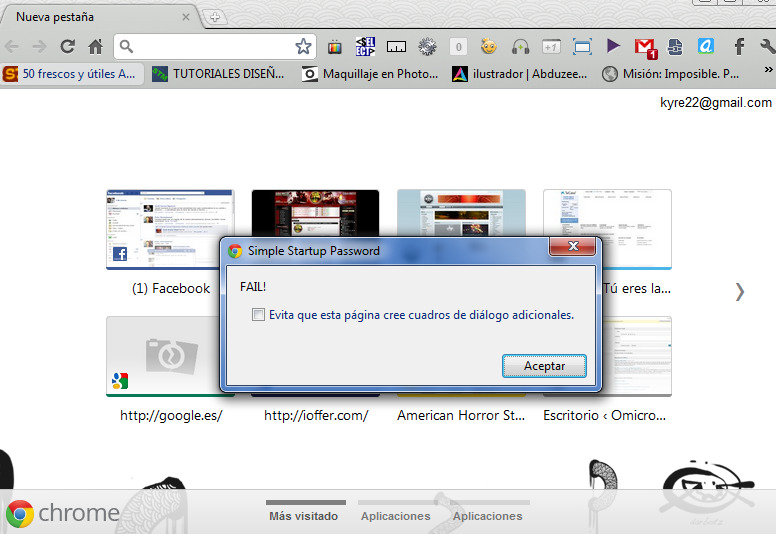
Task: Open the Facebook extension icon
Action: tap(739, 47)
